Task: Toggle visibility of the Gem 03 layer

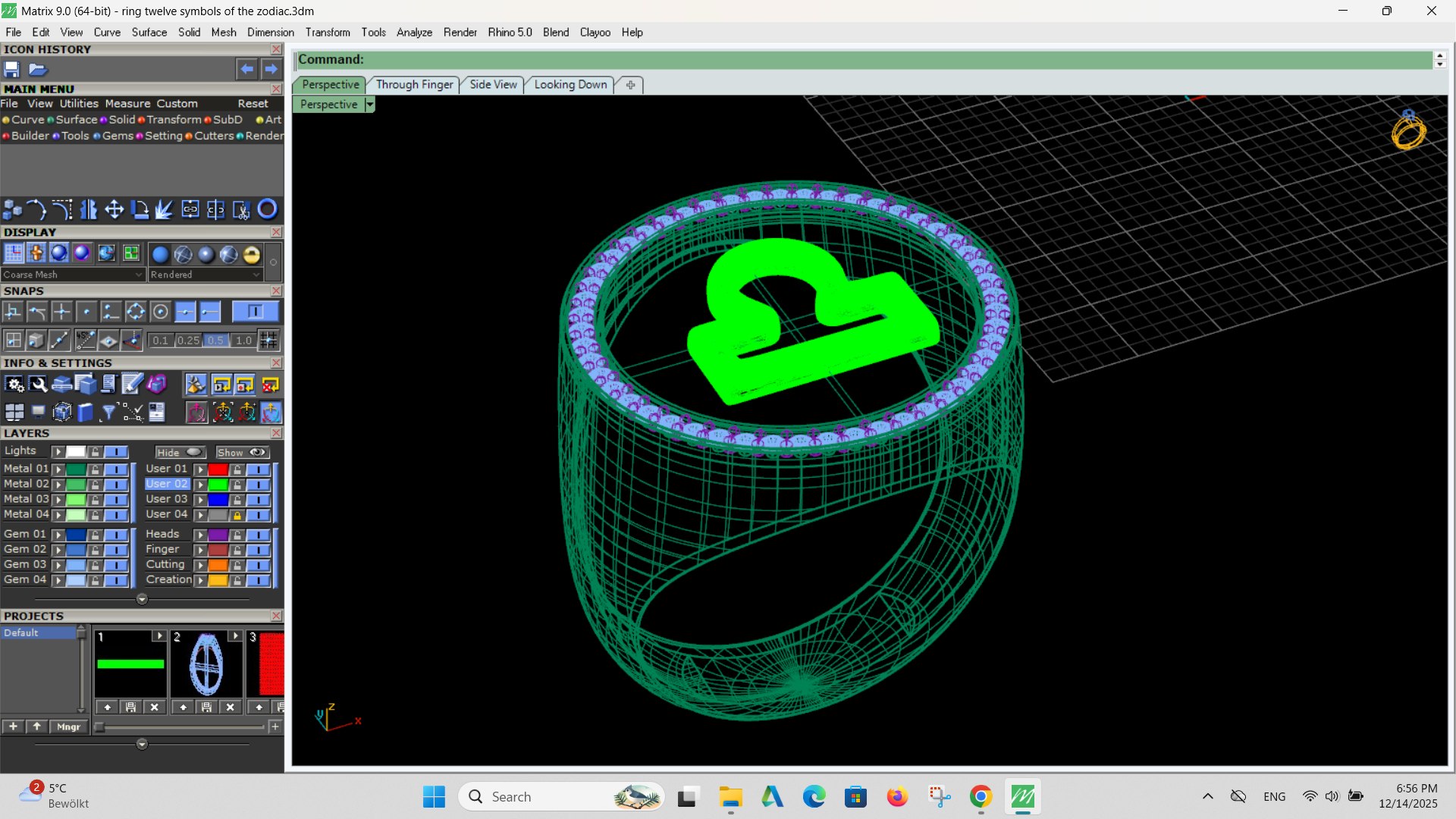Action: click(116, 565)
